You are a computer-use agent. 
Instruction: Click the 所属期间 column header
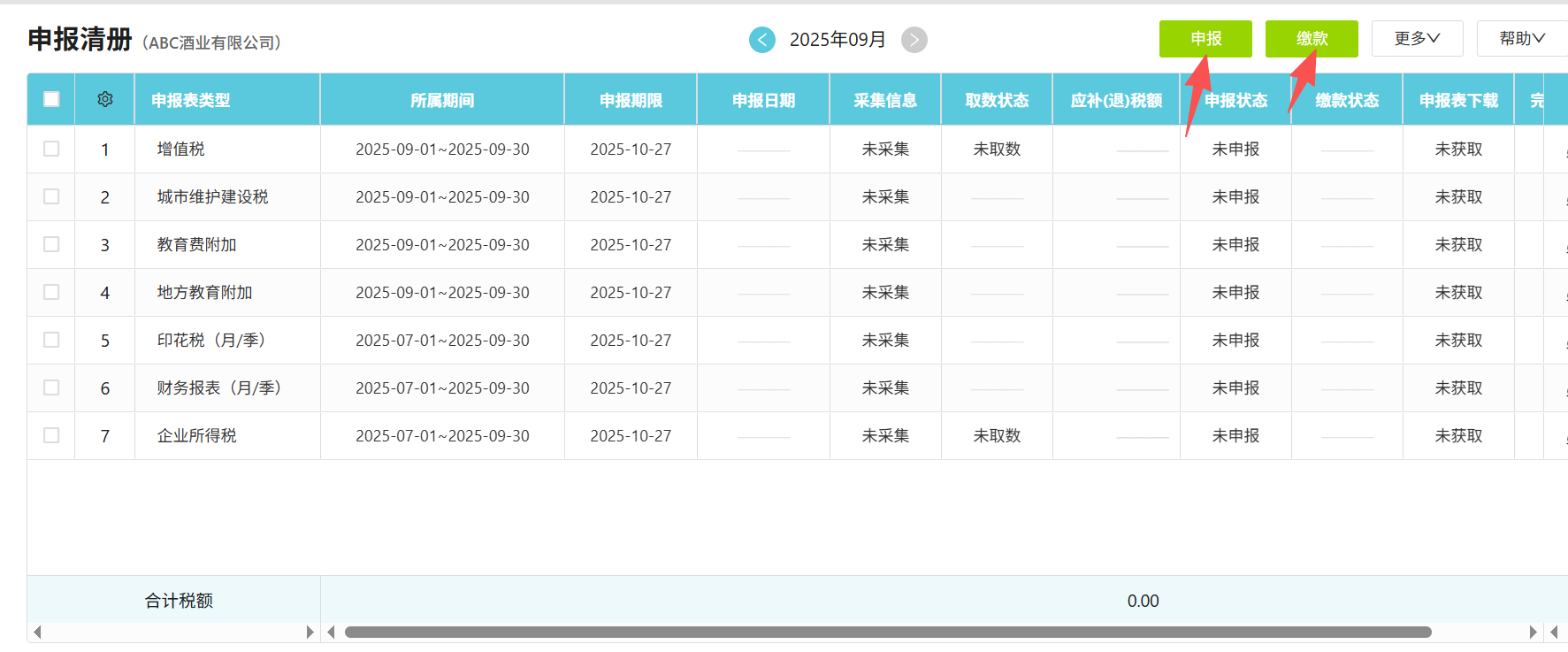(442, 100)
